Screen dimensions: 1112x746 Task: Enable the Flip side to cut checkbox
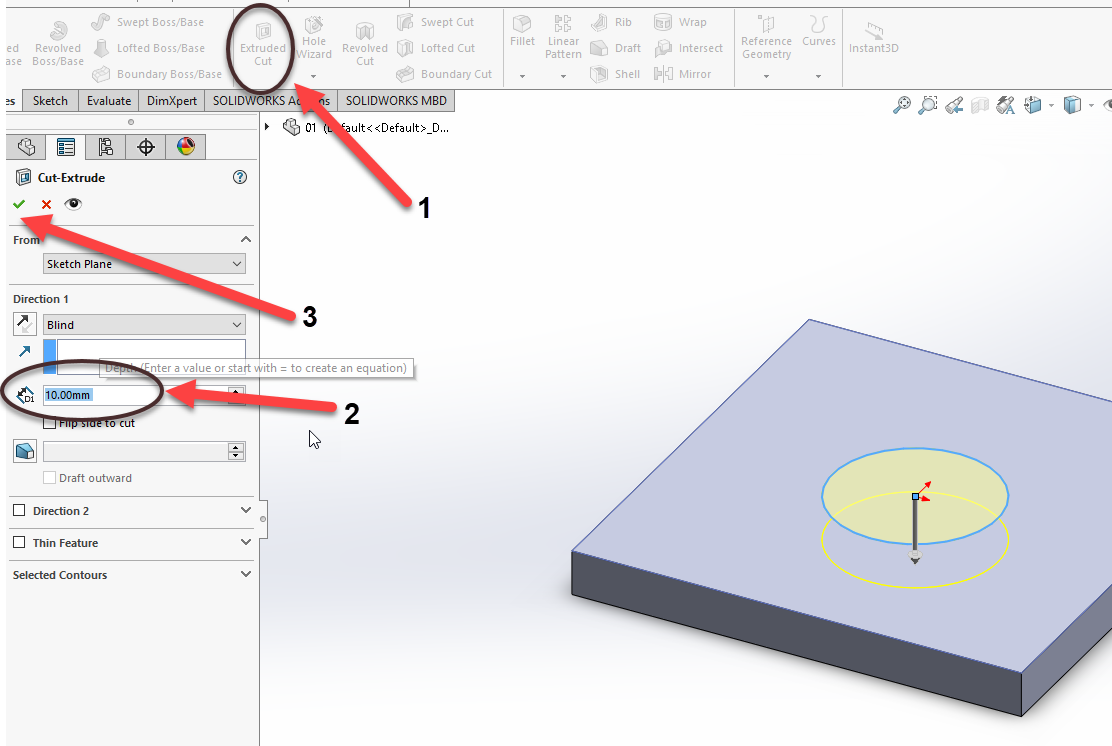coord(47,422)
